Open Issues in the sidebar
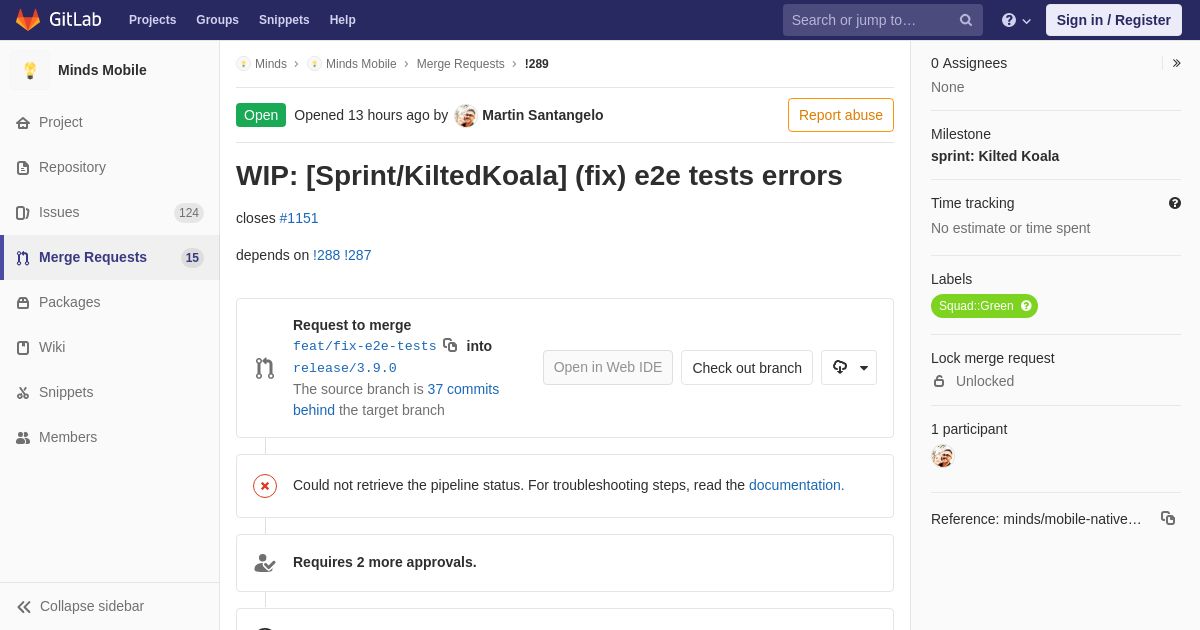This screenshot has width=1200, height=630. (x=110, y=212)
